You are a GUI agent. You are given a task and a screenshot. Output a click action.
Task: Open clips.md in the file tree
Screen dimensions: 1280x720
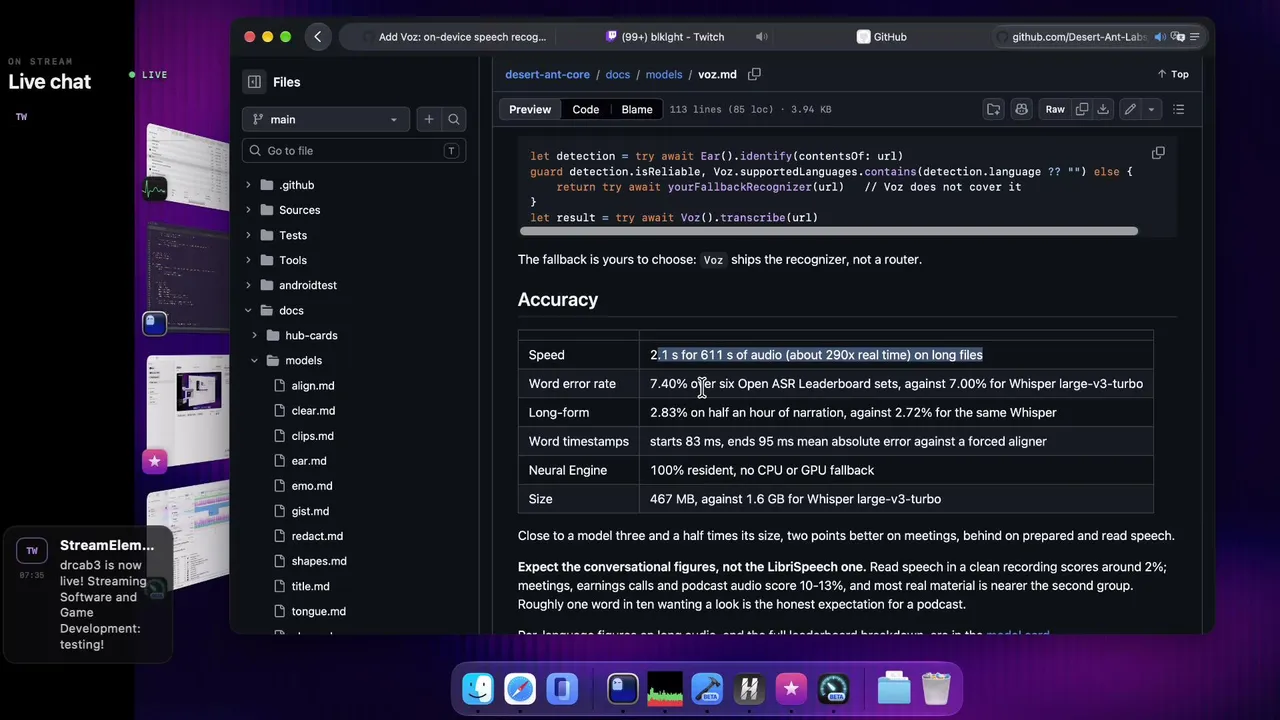313,436
